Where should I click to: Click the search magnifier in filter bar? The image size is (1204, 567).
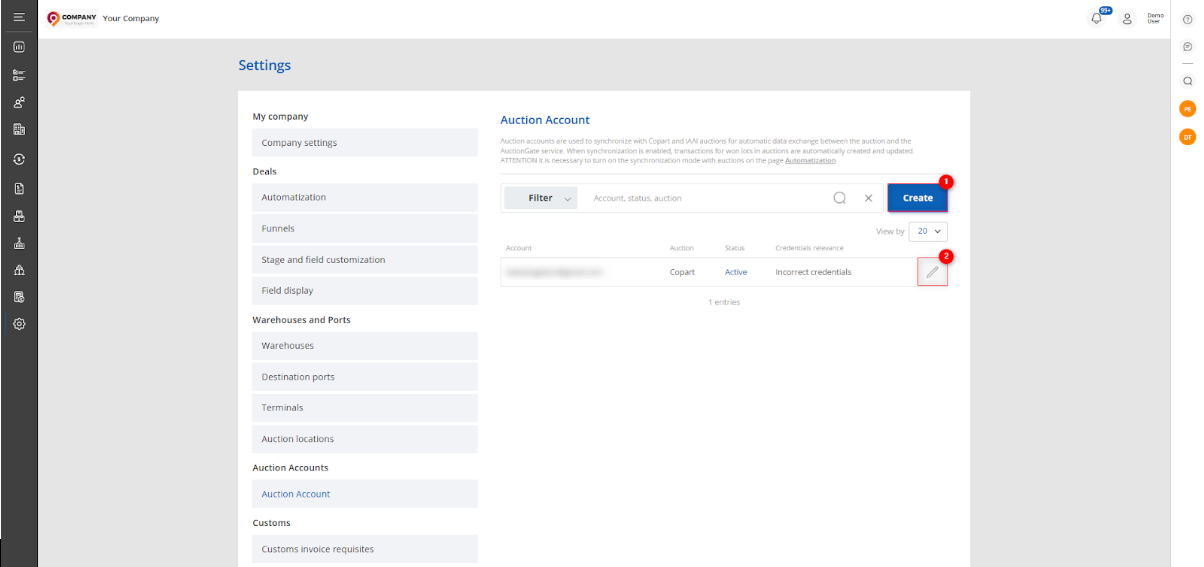click(840, 198)
